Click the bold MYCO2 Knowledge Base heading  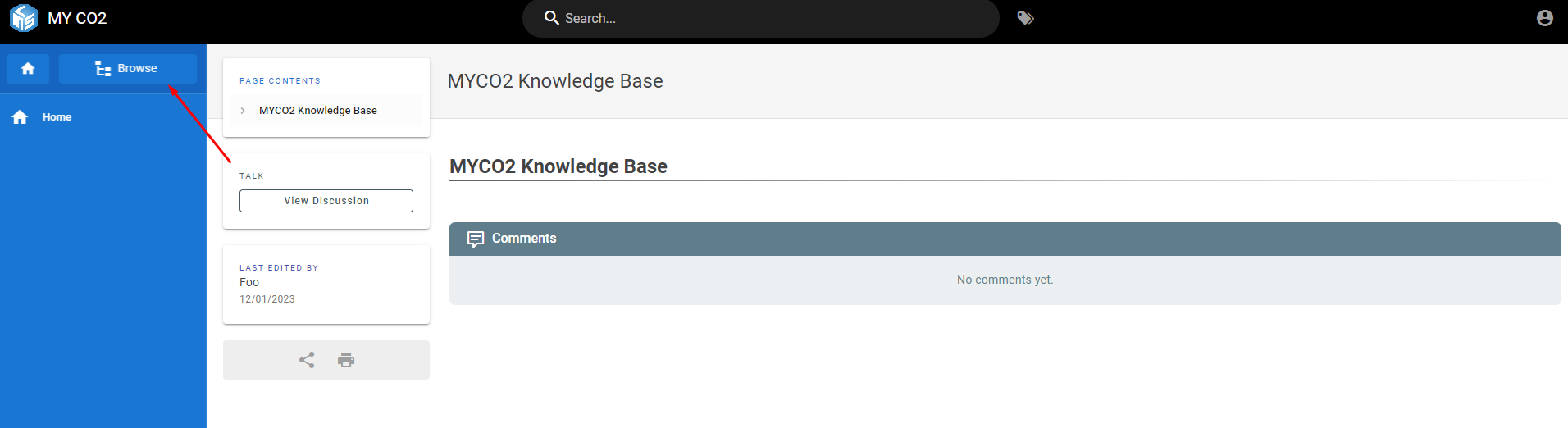pyautogui.click(x=558, y=166)
